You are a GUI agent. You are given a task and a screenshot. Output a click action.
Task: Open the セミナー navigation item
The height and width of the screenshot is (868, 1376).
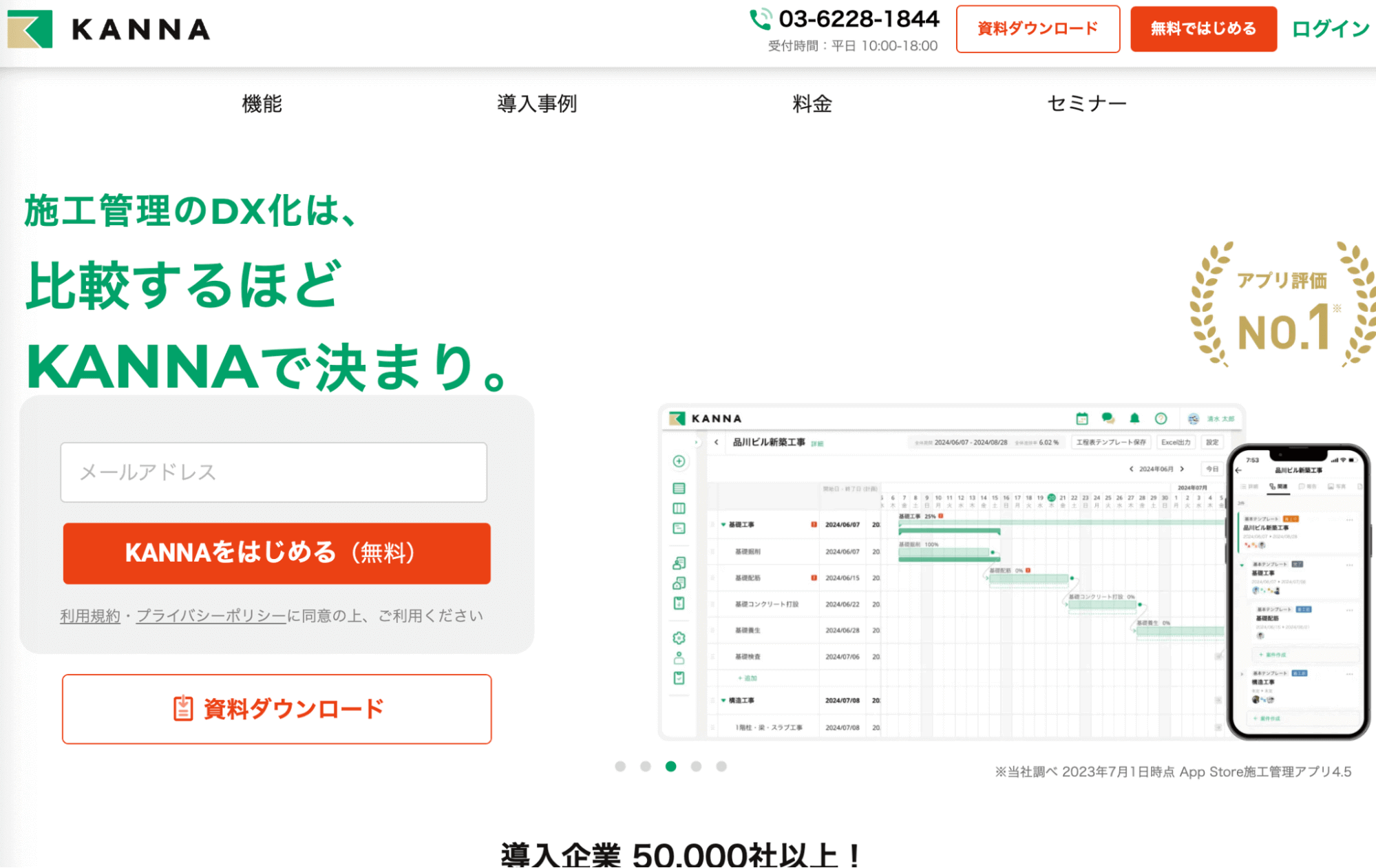pyautogui.click(x=1087, y=104)
